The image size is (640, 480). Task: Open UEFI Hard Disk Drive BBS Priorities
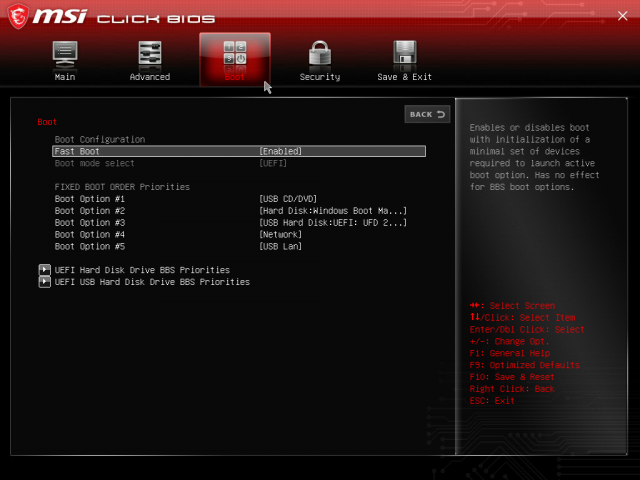point(142,270)
